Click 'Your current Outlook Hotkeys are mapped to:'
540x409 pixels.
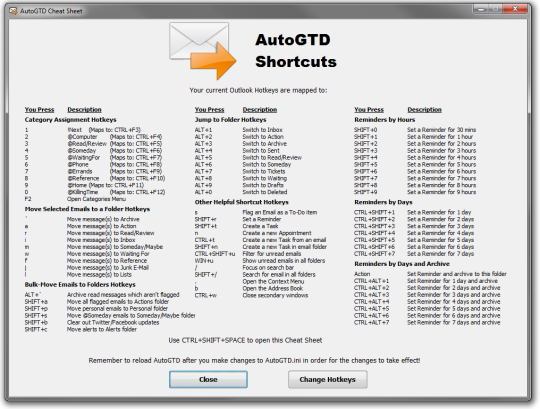[x=258, y=90]
